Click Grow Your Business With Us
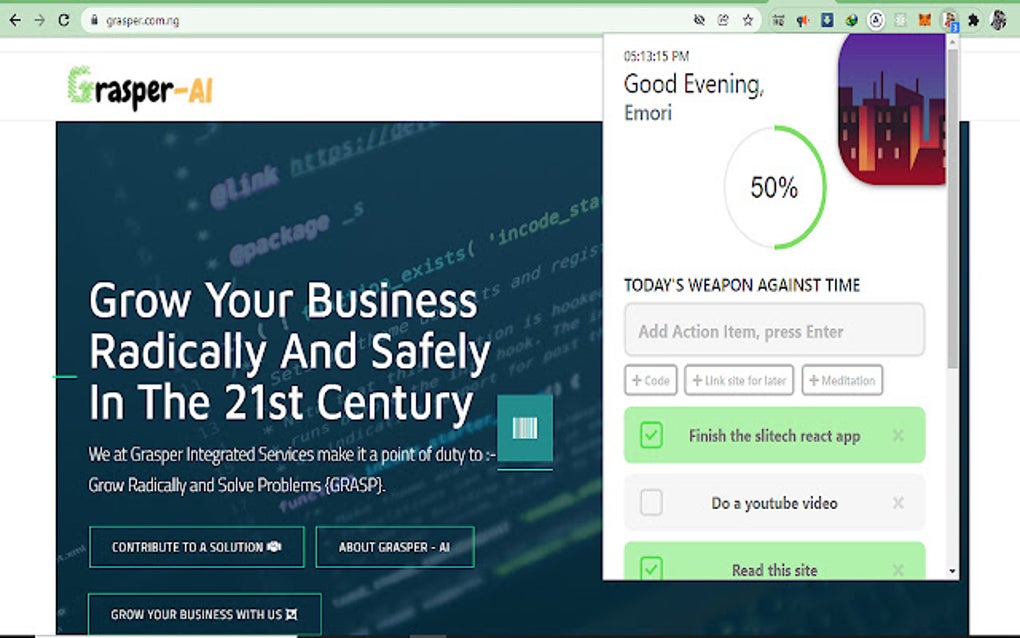This screenshot has height=638, width=1020. click(204, 614)
